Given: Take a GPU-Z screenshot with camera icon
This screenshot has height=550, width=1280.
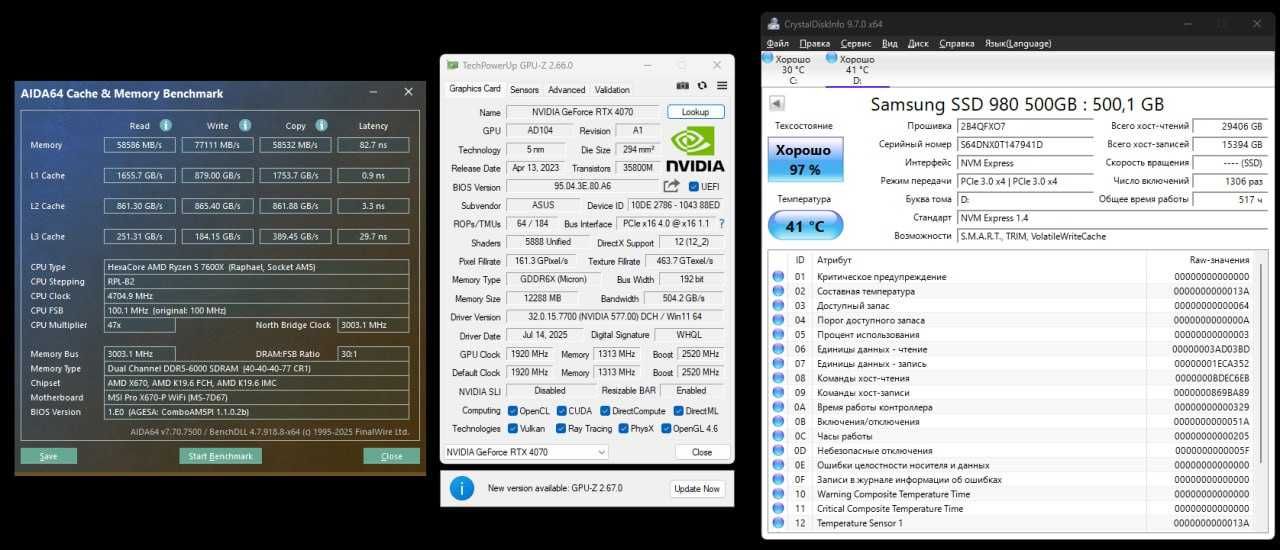Looking at the screenshot, I should [683, 86].
